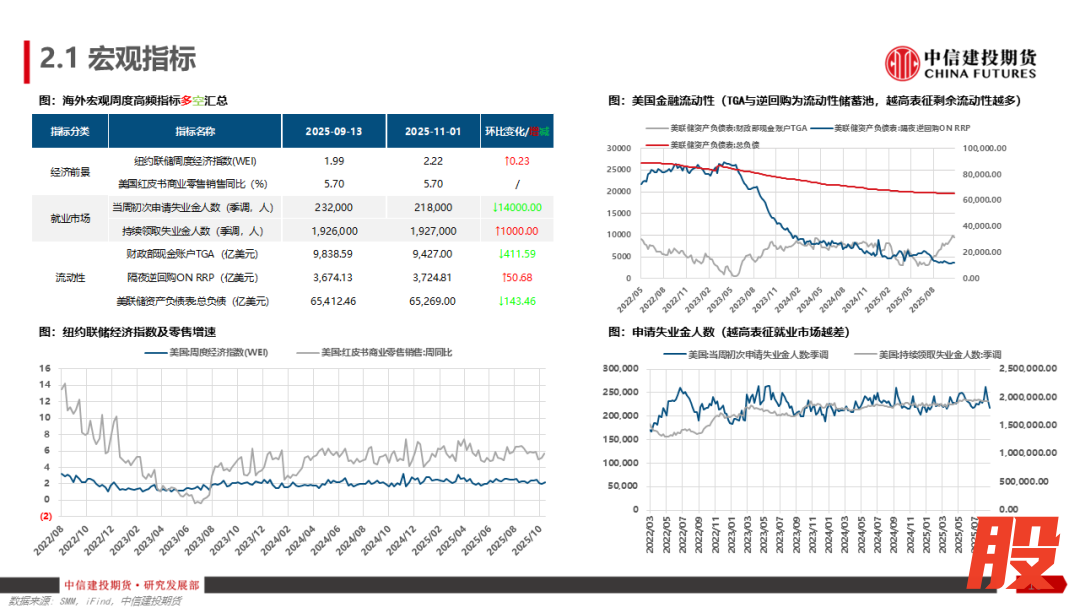Click the 中信建投期货·研究发展部 footer text
Screen dimensions: 1080x608
point(131,586)
